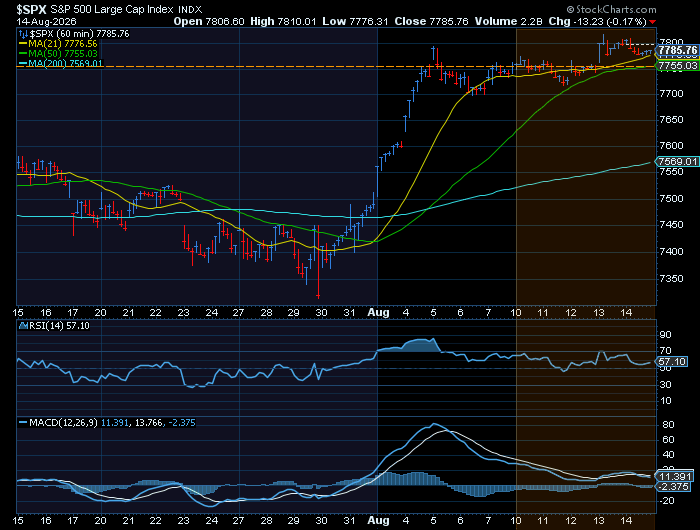Click the 80 level on MACD axis

pos(668,425)
